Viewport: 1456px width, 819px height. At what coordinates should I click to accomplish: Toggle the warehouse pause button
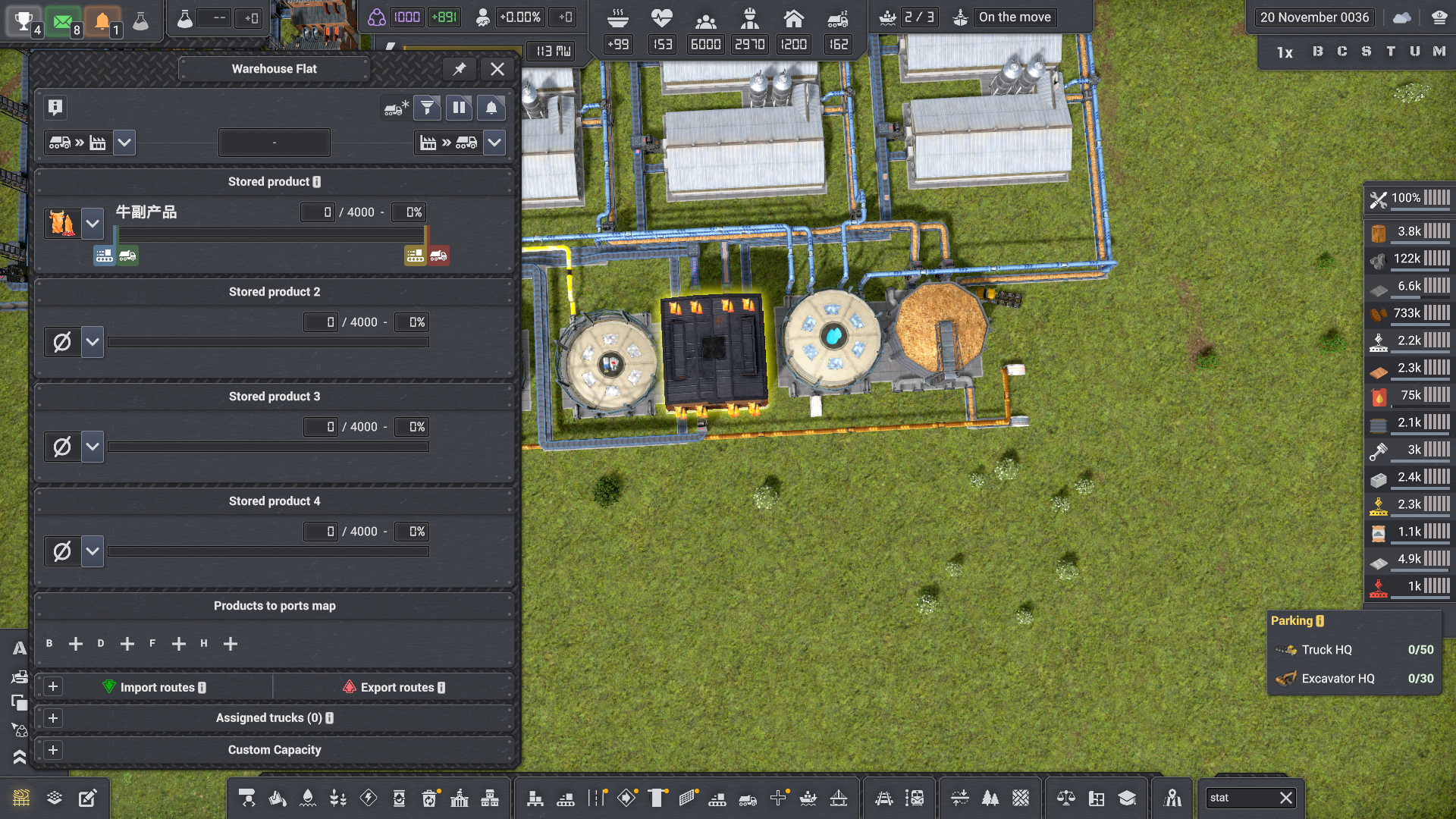click(x=459, y=108)
